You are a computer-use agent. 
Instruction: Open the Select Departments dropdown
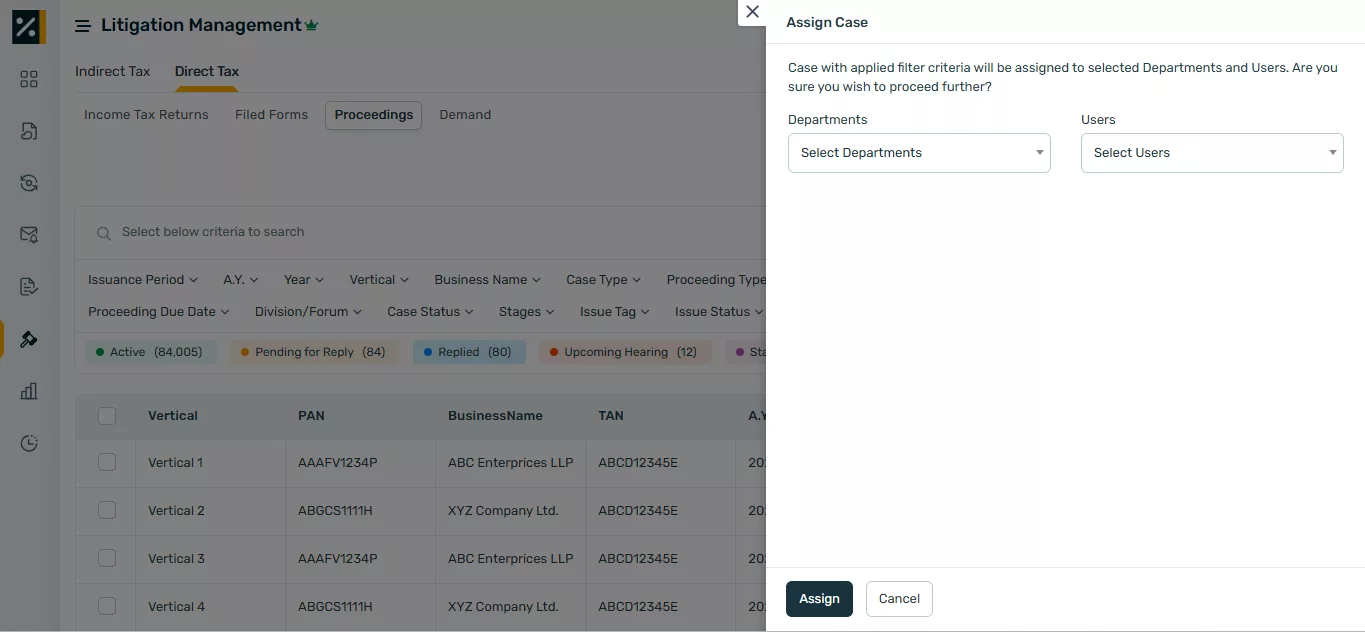[919, 153]
